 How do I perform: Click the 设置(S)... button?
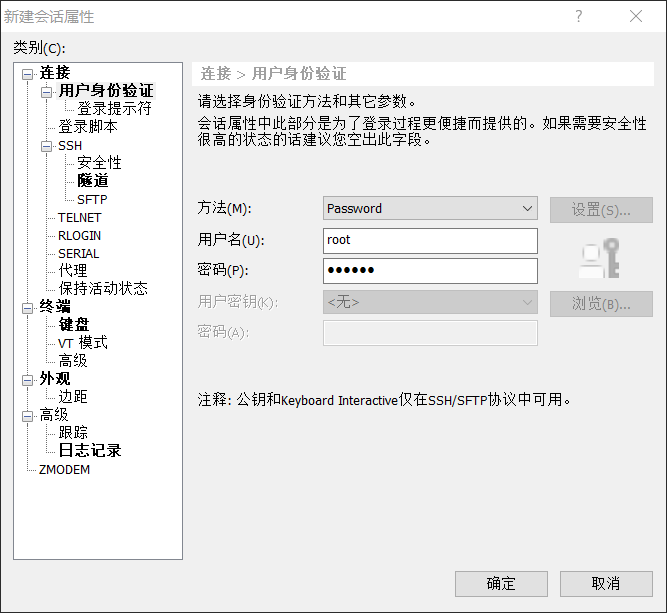tap(601, 210)
